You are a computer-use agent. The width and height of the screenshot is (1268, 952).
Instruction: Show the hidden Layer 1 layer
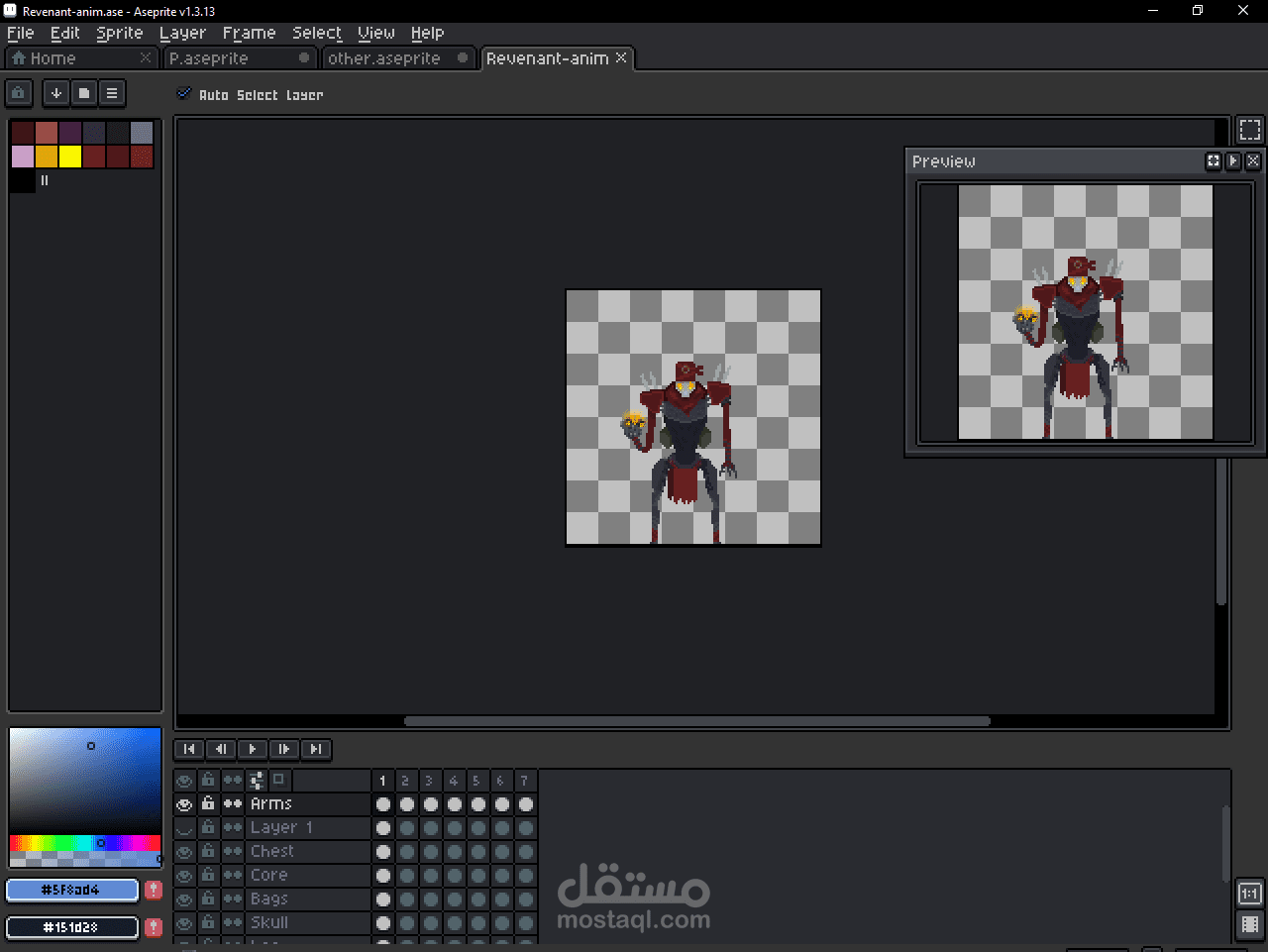(x=184, y=828)
